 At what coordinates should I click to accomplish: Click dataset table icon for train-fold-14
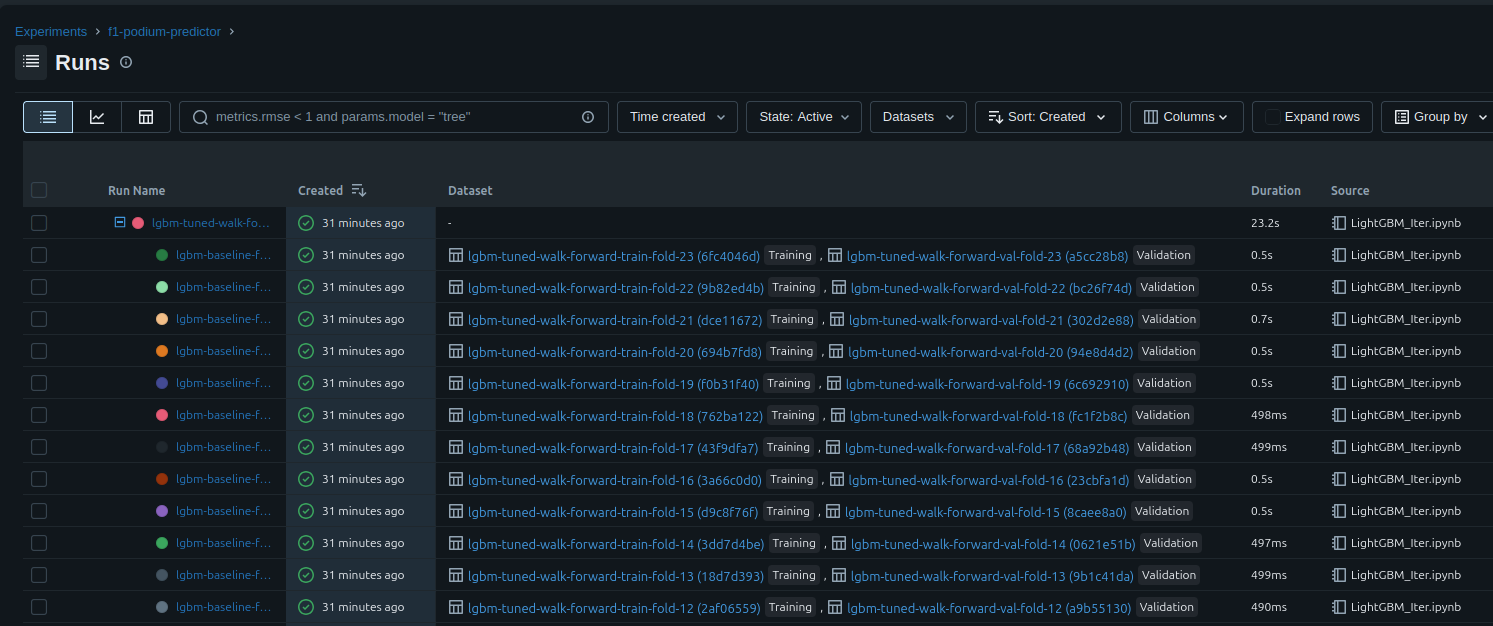click(456, 543)
